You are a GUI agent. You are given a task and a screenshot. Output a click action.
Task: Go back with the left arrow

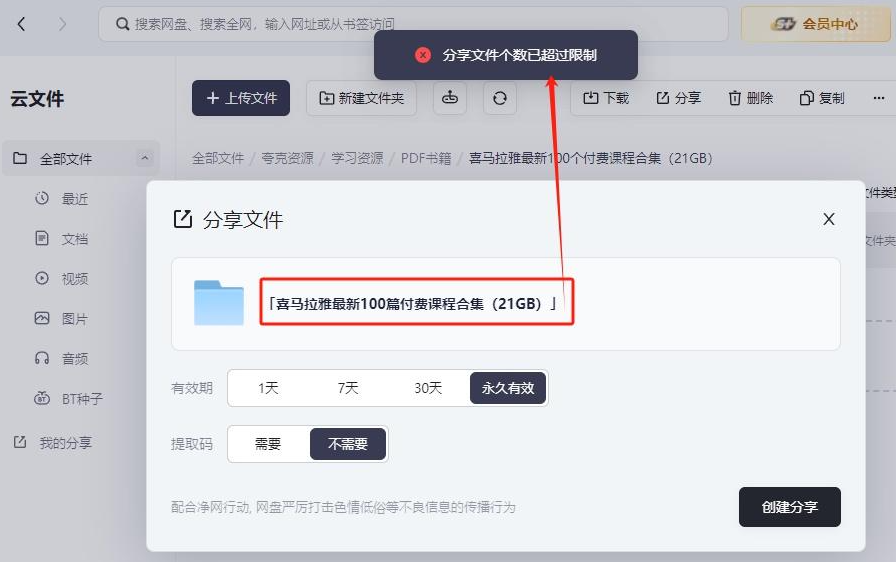pyautogui.click(x=22, y=24)
